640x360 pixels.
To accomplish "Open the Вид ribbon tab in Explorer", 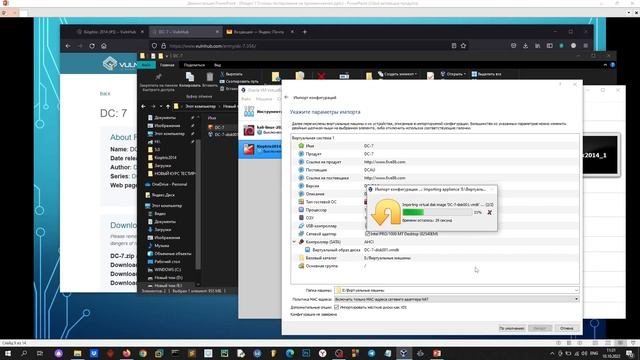I will [218, 65].
